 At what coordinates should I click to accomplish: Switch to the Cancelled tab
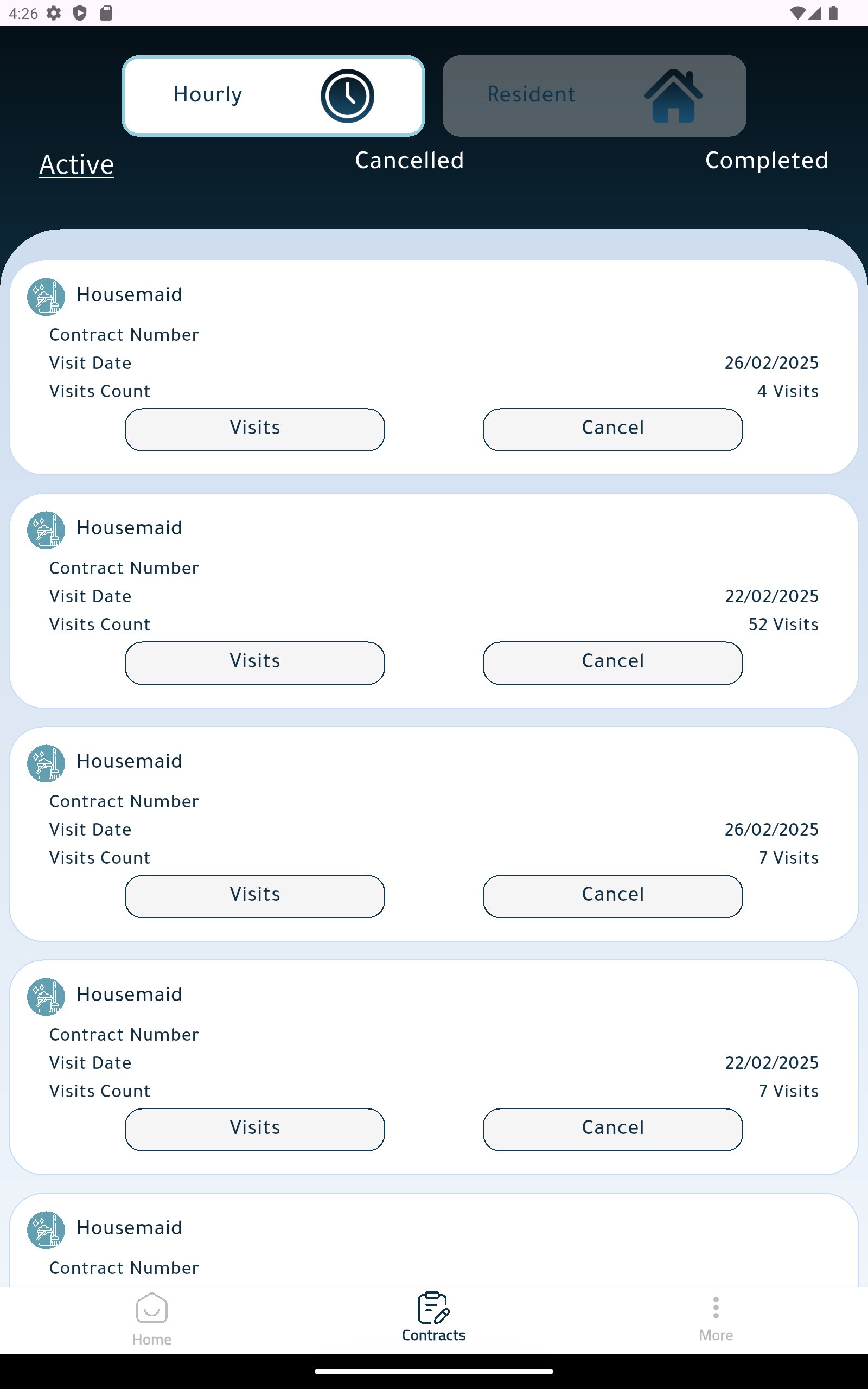pos(409,161)
